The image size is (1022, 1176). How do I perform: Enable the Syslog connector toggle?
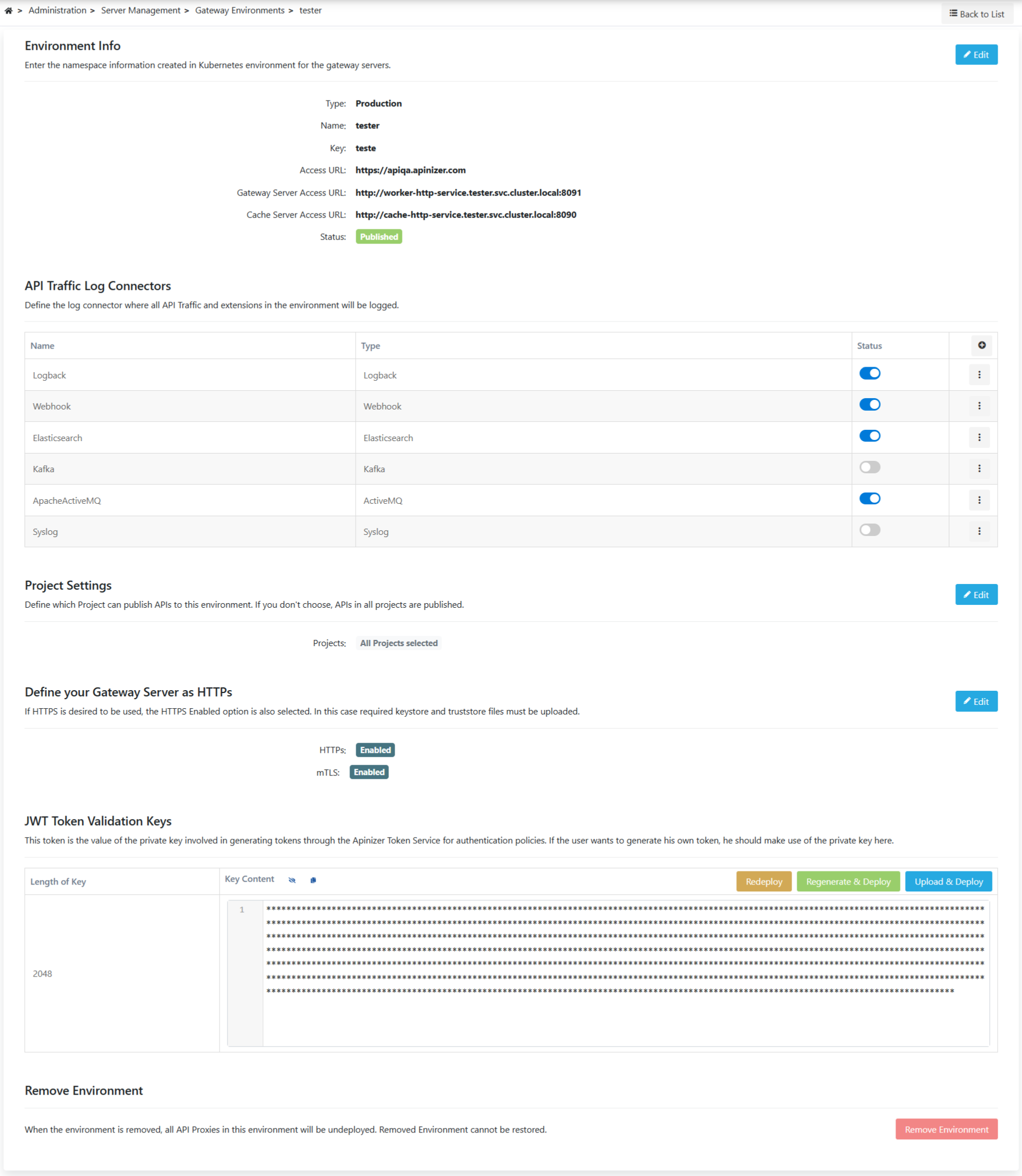pyautogui.click(x=869, y=530)
